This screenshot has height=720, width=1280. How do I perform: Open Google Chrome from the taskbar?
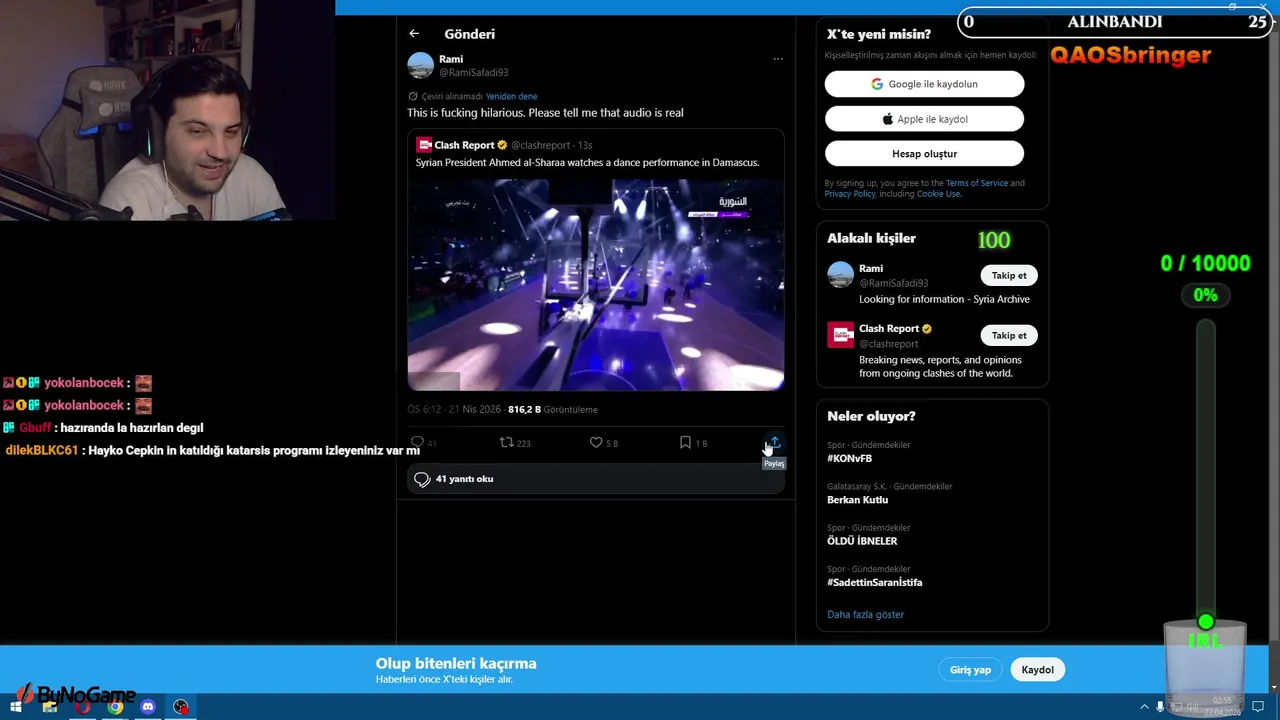[x=115, y=707]
